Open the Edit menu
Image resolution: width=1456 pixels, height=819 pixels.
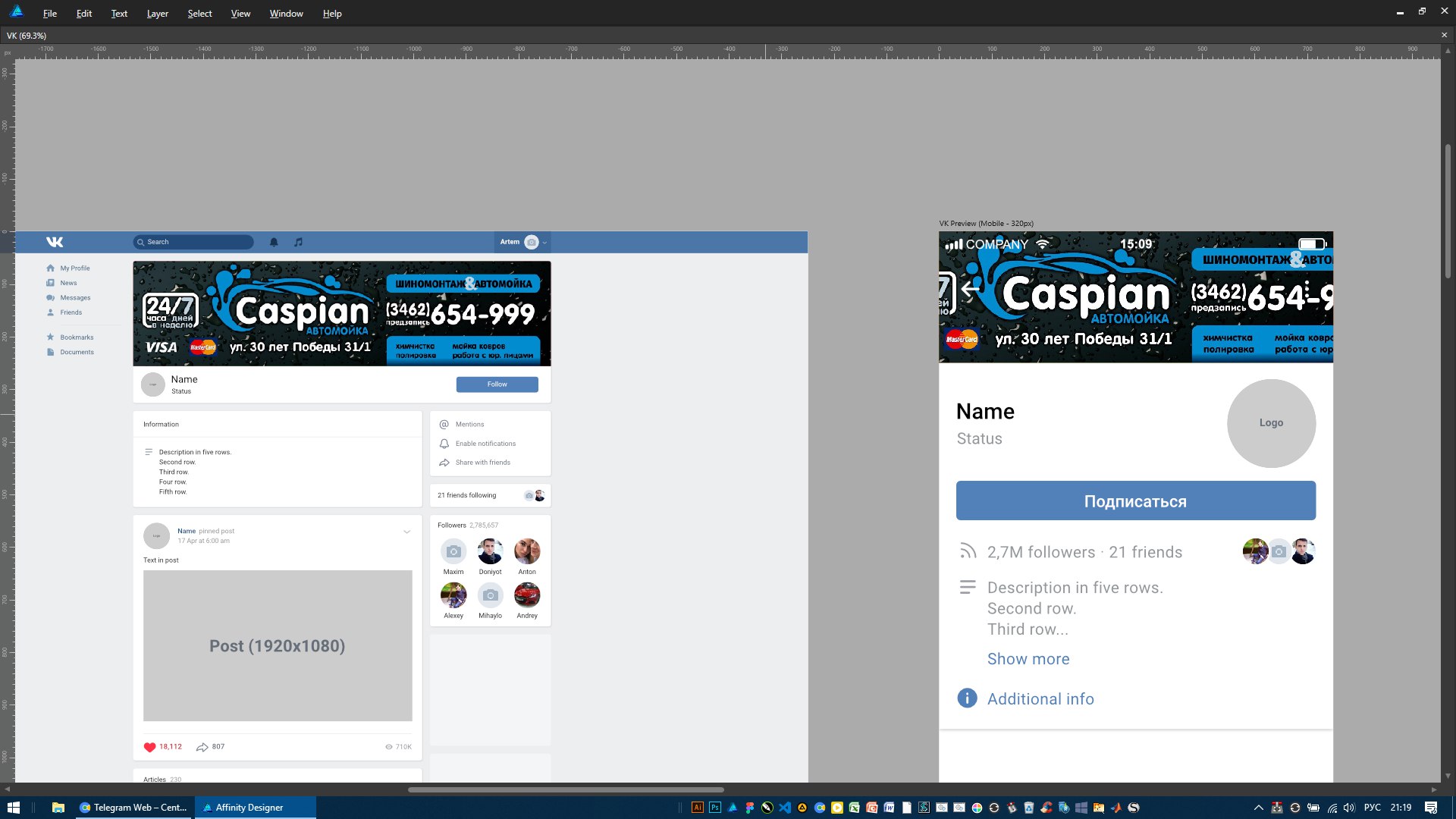[x=84, y=13]
